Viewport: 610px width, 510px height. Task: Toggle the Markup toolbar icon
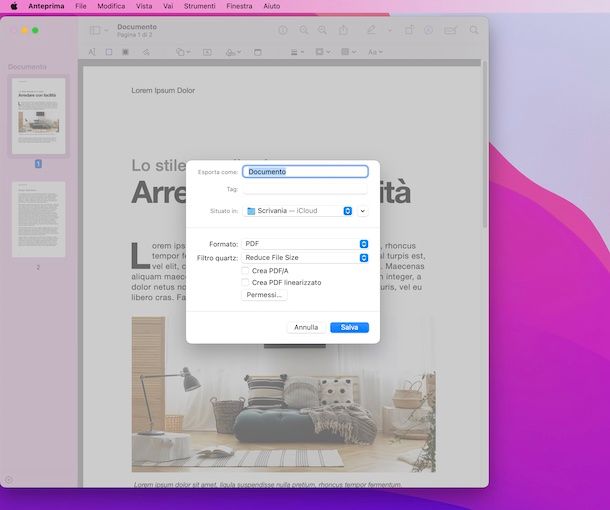[x=428, y=30]
